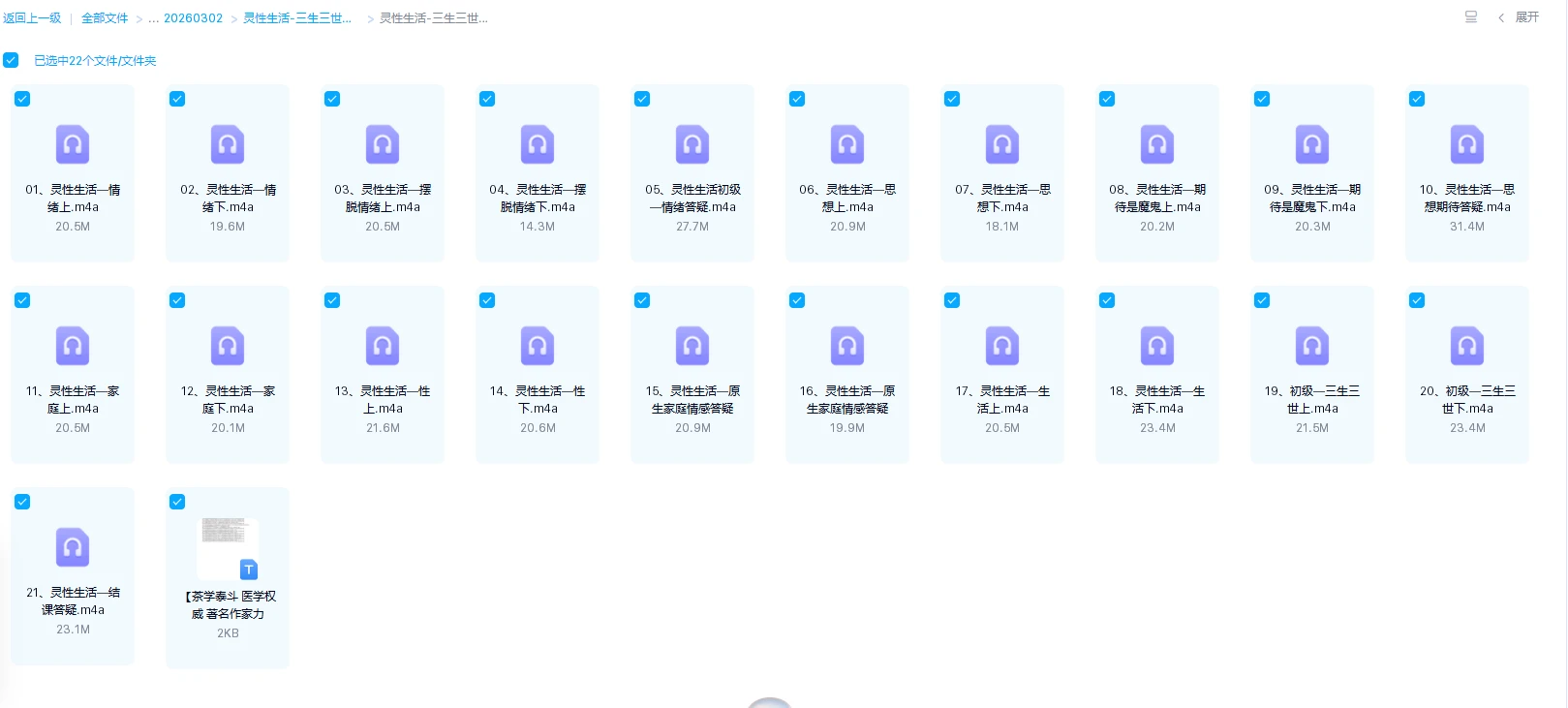Viewport: 1568px width, 708px height.
Task: Click the list view switch icon
Action: click(x=1471, y=17)
